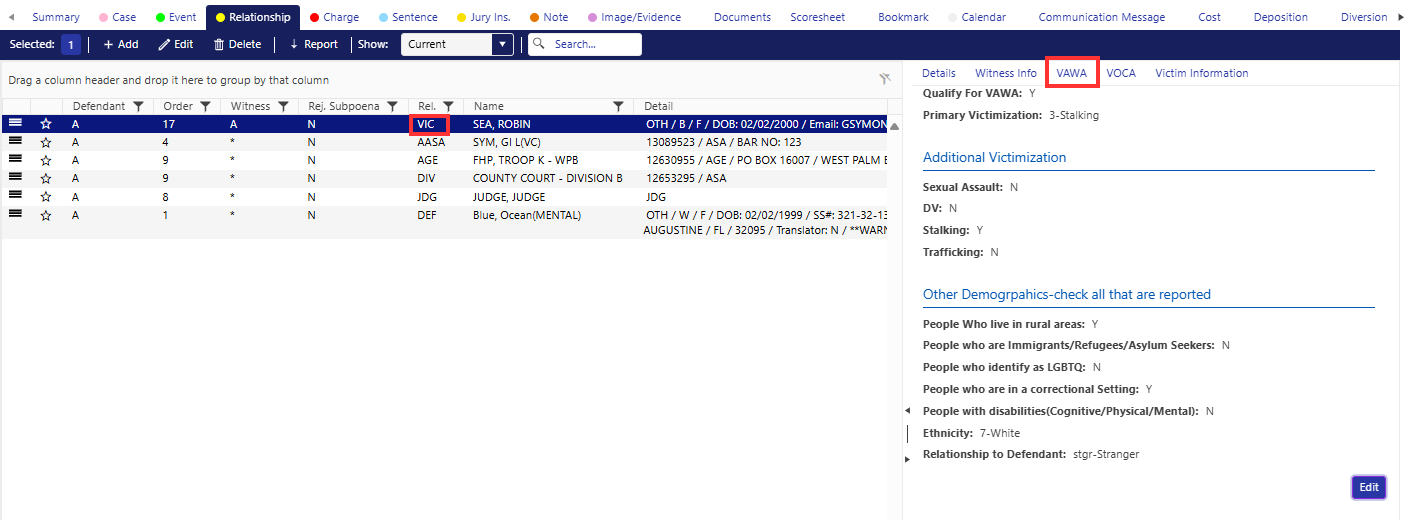The image size is (1408, 520).
Task: Click the drag handle on the SEA, ROBIN row
Action: tap(16, 124)
